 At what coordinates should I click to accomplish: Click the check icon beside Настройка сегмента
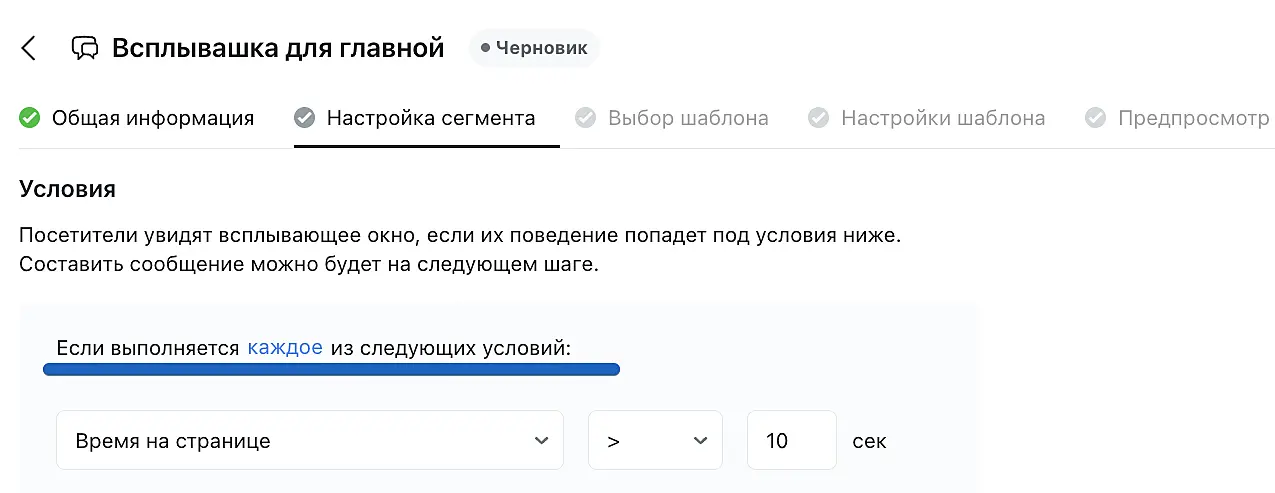305,118
